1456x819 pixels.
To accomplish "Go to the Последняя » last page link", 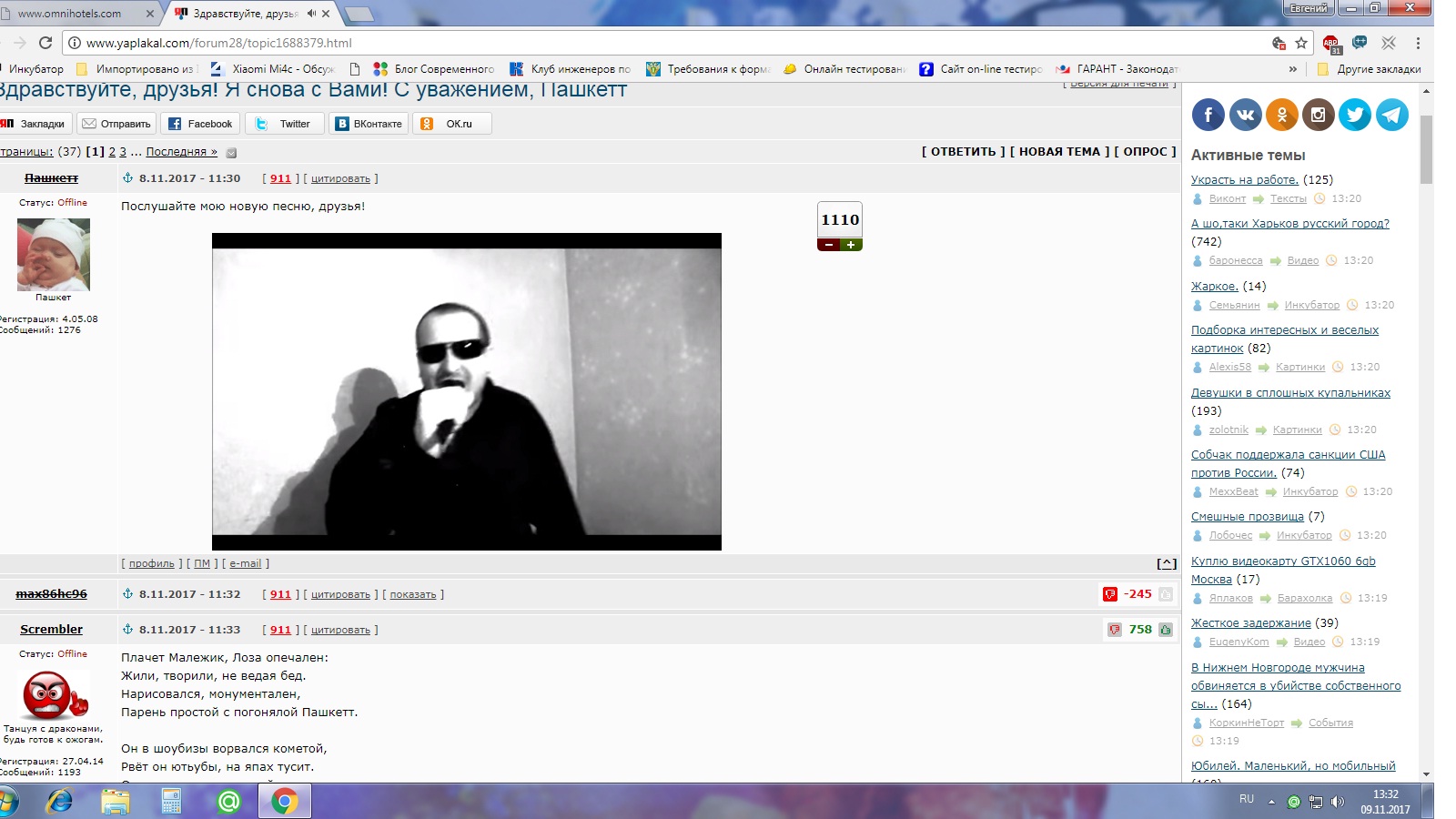I will [x=182, y=152].
